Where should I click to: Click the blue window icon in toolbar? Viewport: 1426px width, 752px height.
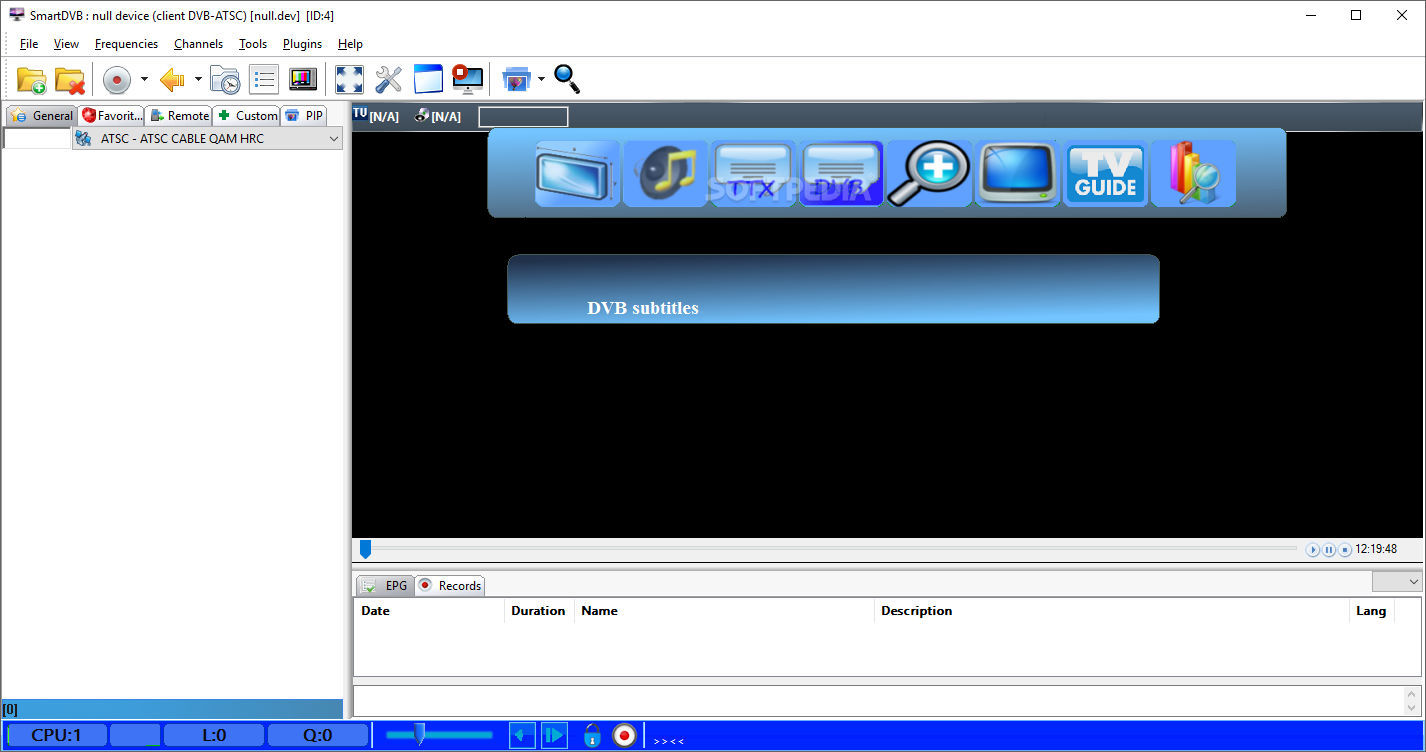coord(428,79)
